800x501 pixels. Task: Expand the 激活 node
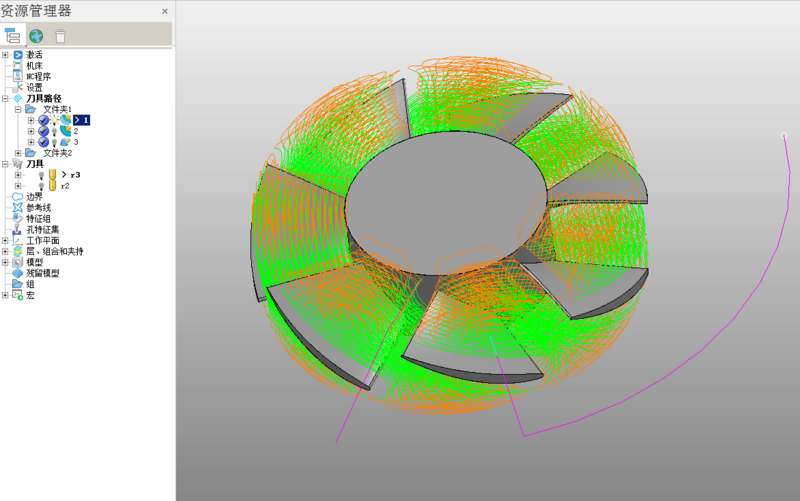point(5,55)
